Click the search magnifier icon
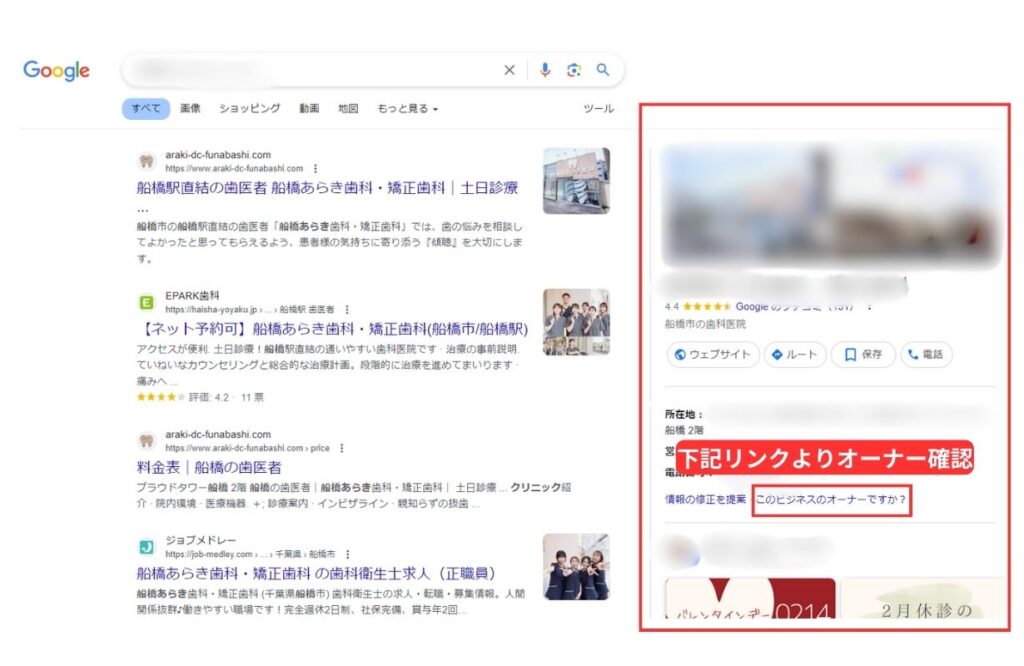 (603, 70)
